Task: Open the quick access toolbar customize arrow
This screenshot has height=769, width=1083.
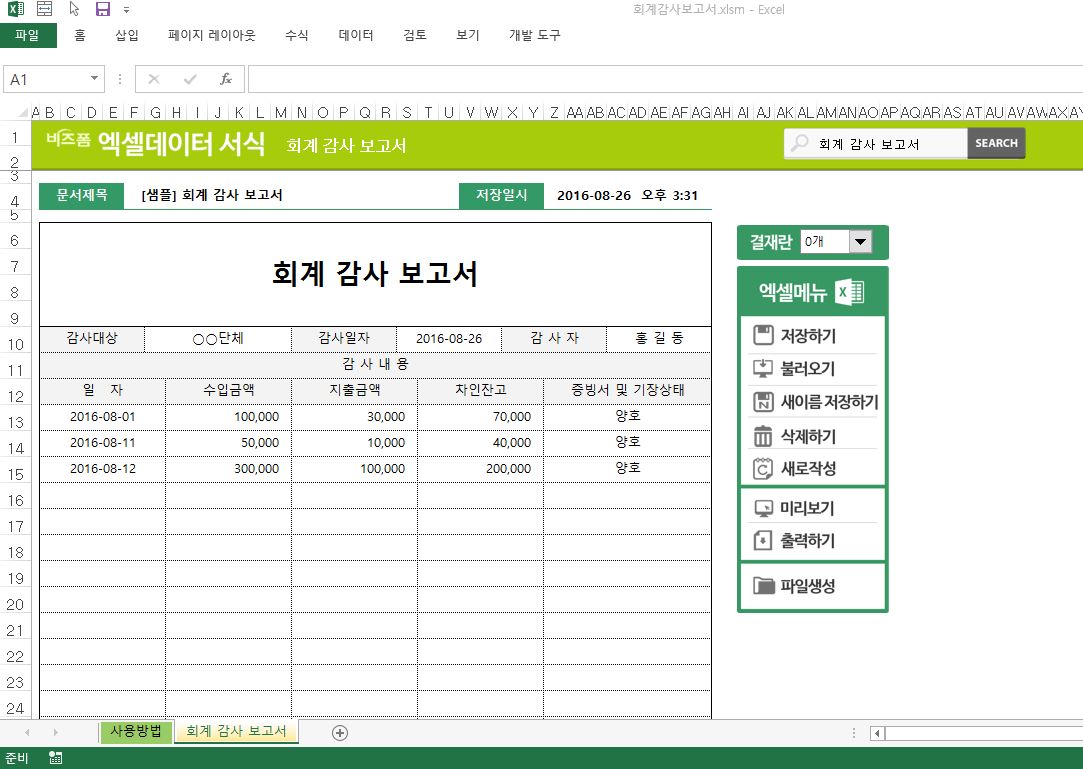Action: click(x=126, y=10)
